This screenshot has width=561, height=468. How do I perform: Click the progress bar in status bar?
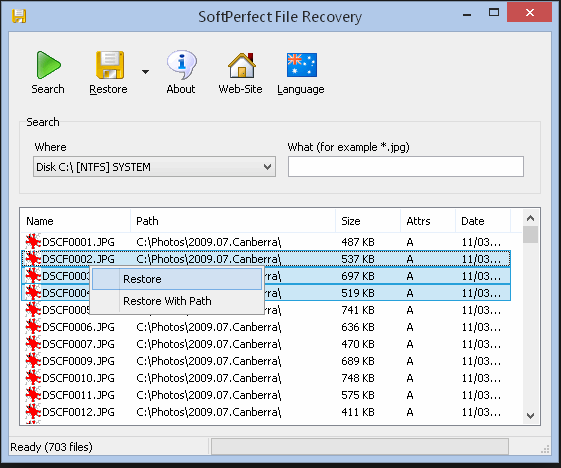(360, 447)
